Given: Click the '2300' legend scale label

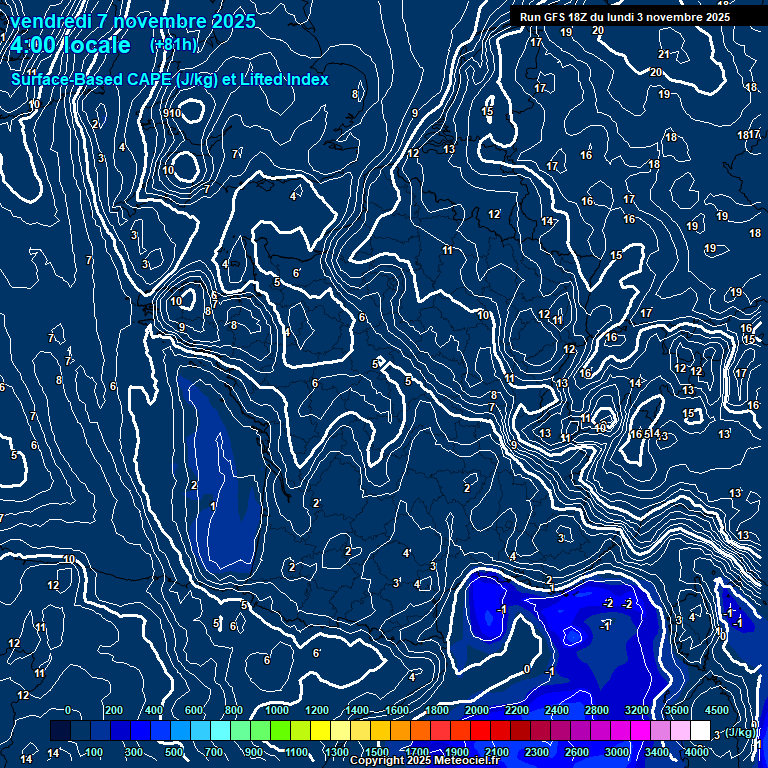Looking at the screenshot, I should click(x=537, y=752).
